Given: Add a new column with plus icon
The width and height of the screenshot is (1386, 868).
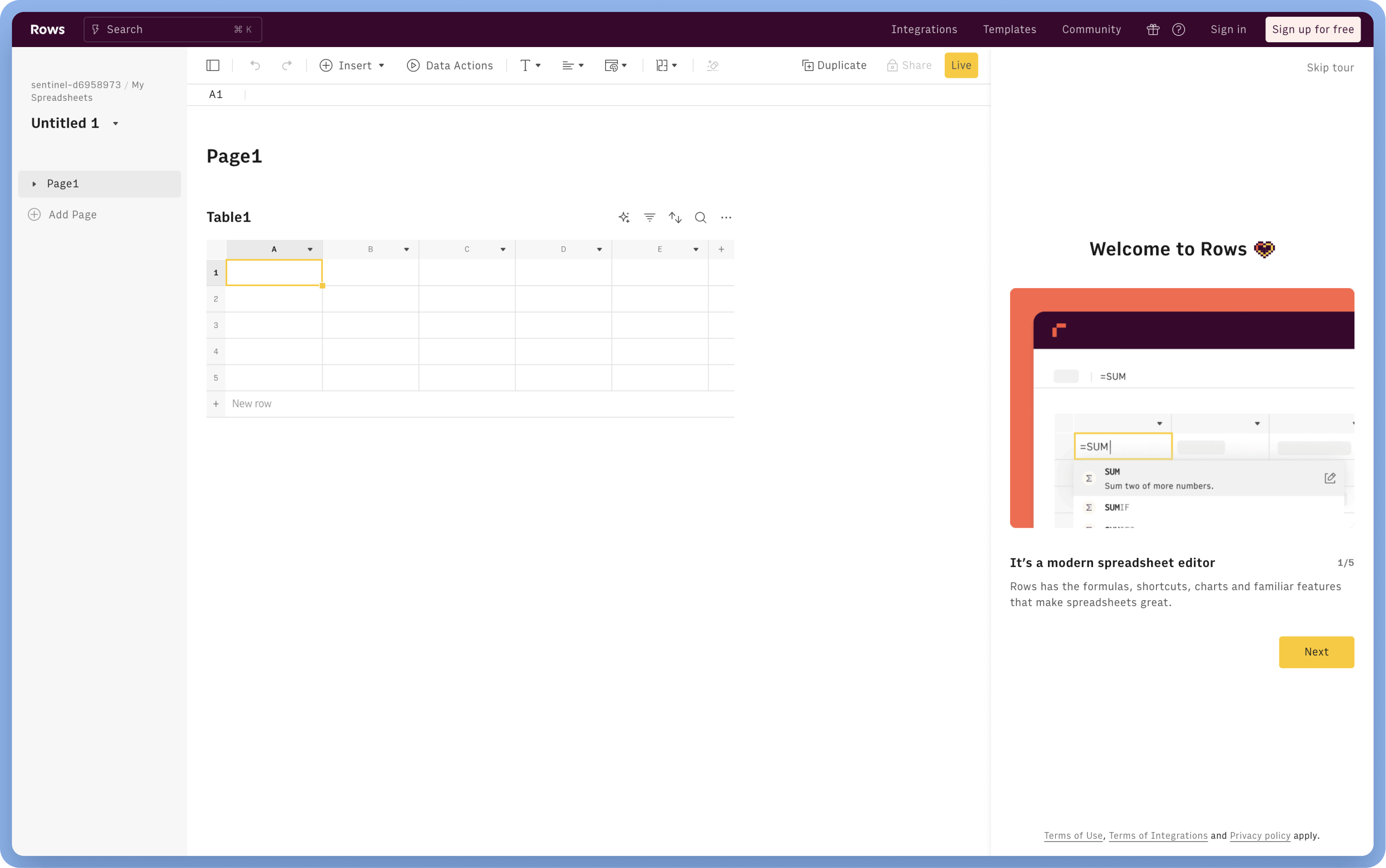Looking at the screenshot, I should (x=721, y=249).
